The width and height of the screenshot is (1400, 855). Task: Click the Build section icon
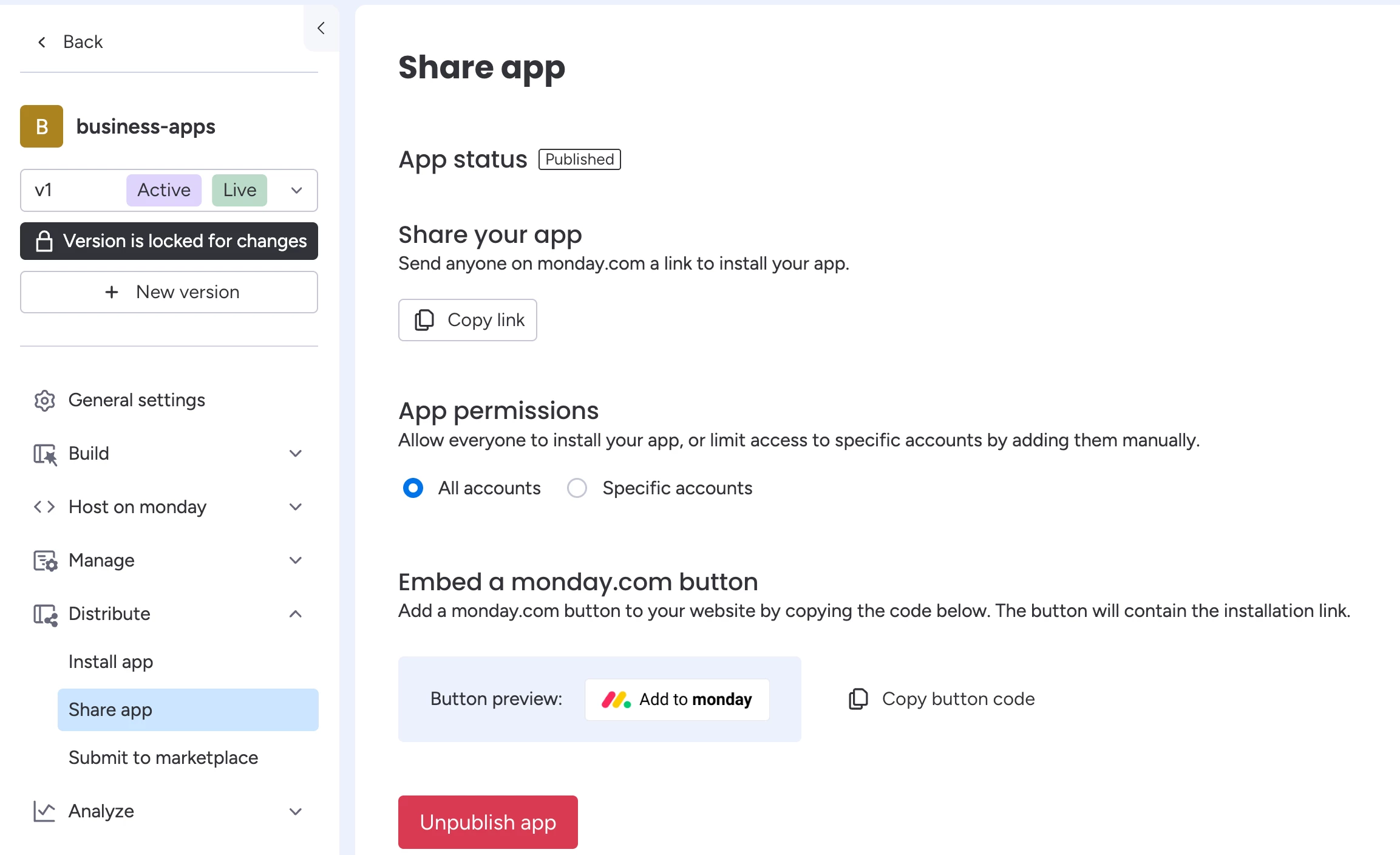[44, 454]
